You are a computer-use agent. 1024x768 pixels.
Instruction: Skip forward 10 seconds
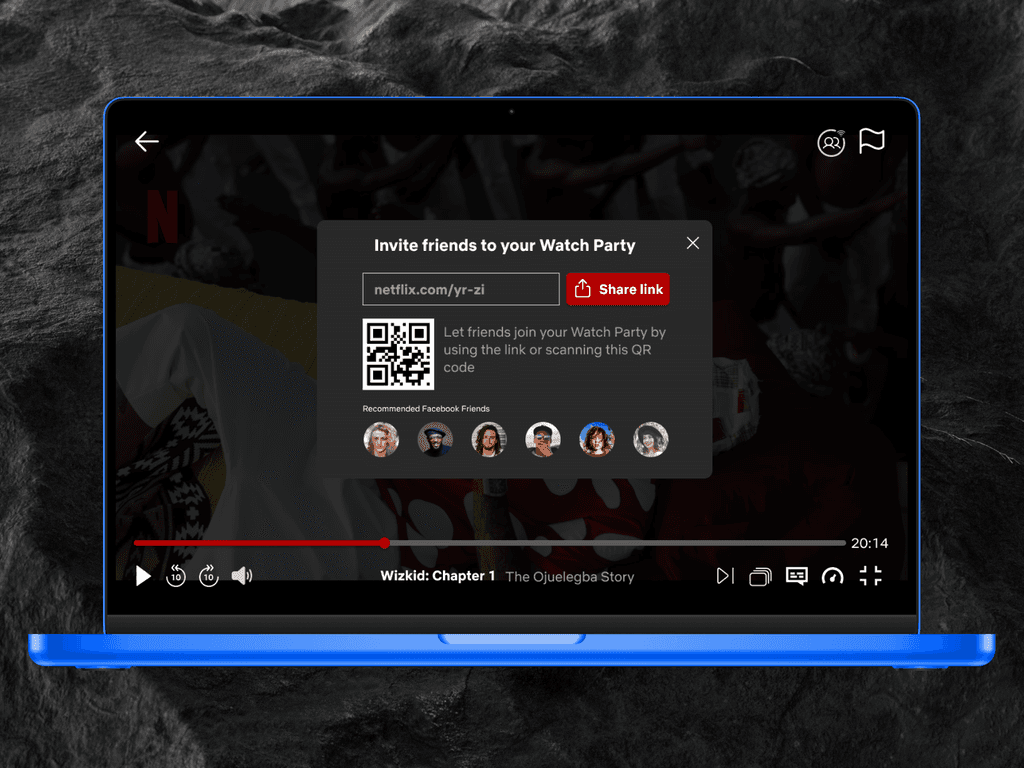coord(208,575)
